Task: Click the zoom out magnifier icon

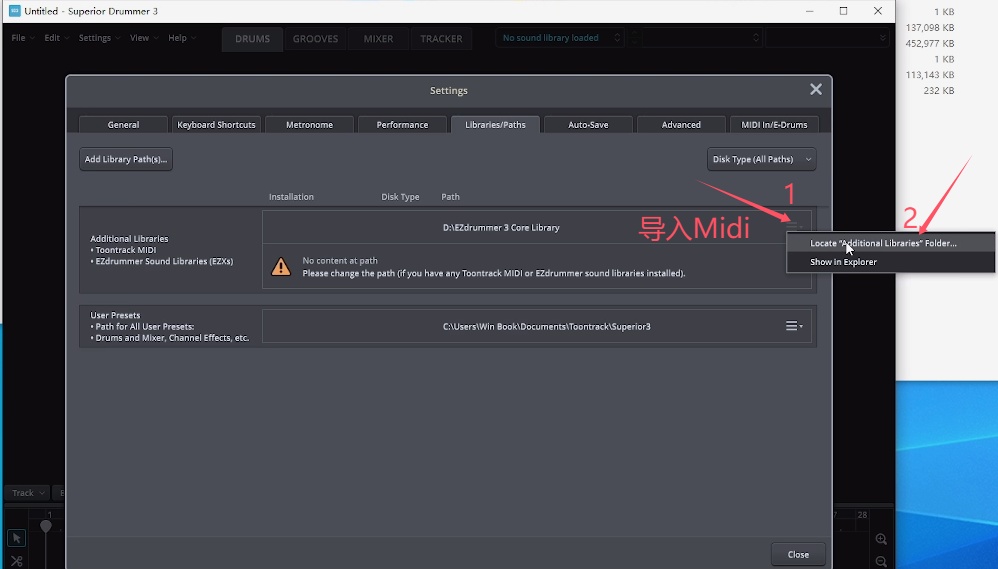Action: [881, 561]
